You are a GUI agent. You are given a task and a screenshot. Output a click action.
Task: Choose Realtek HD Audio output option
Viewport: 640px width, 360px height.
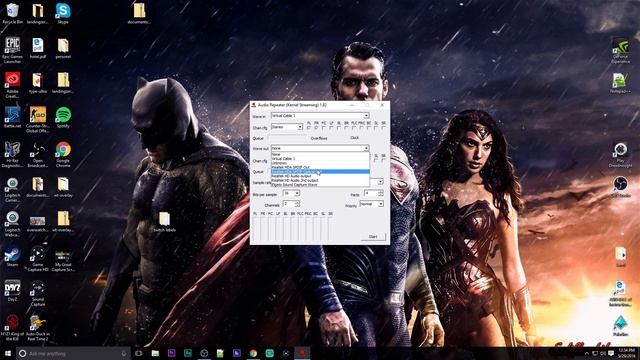click(x=320, y=176)
